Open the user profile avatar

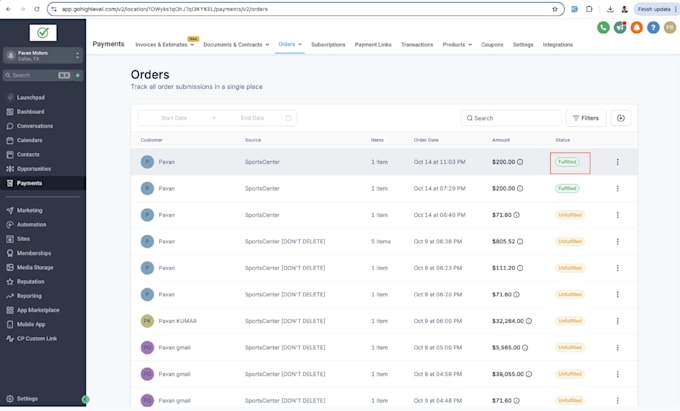[670, 27]
